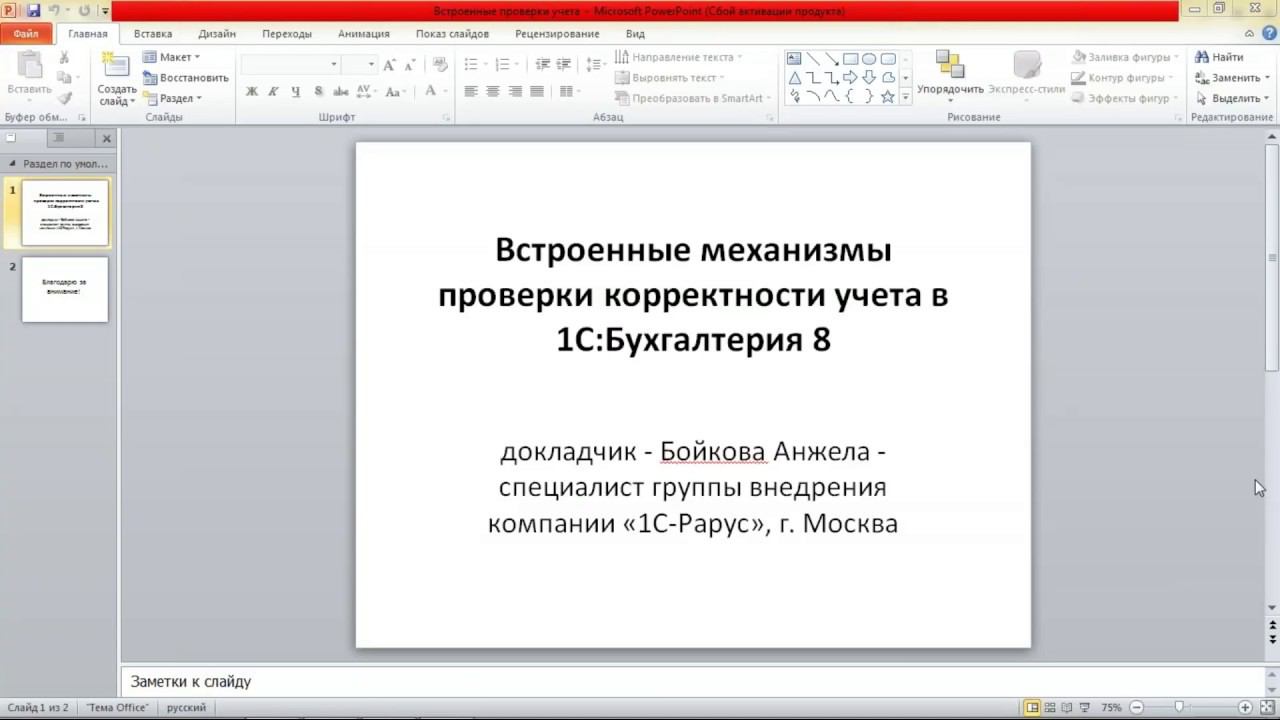
Task: Switch to the Вставка ribbon tab
Action: point(153,34)
